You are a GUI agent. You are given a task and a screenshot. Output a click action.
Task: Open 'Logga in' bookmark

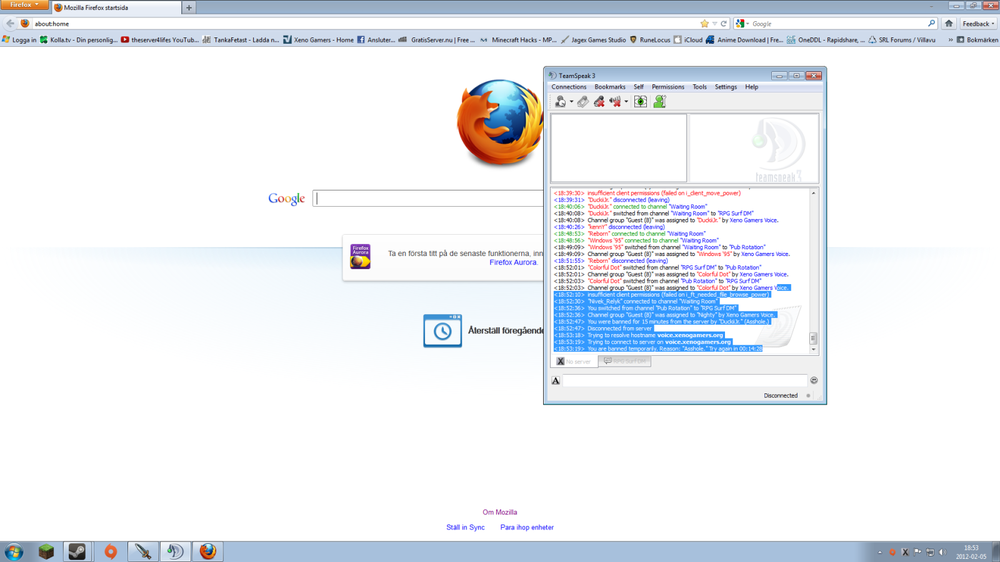(x=19, y=40)
